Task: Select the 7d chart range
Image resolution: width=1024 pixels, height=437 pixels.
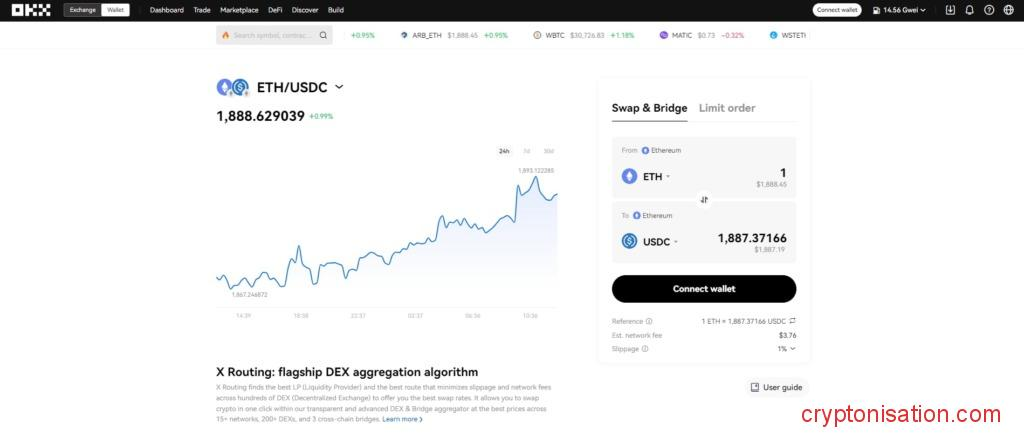Action: pos(527,151)
